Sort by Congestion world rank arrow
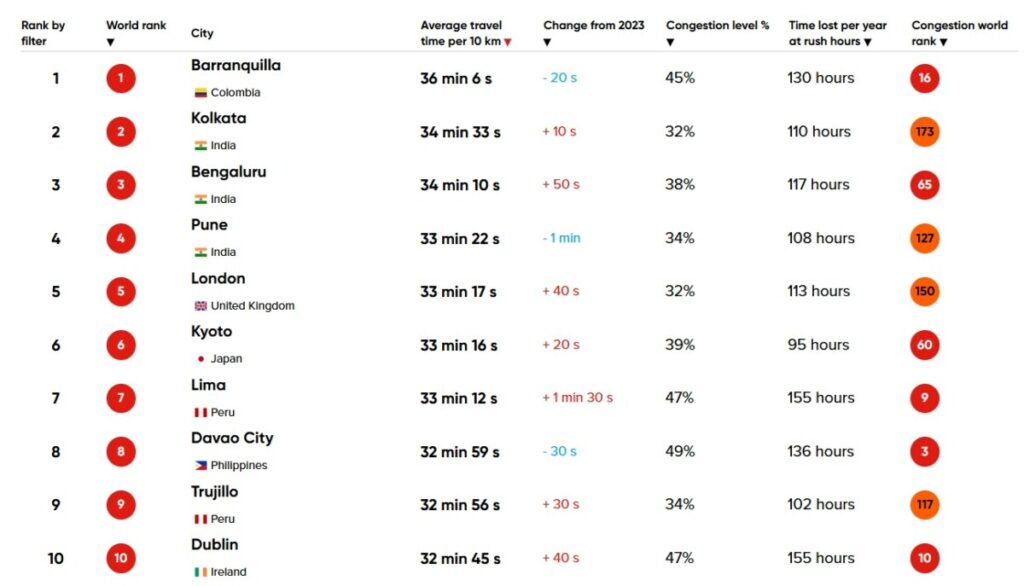Screen dimensions: 1024x586 pos(943,42)
